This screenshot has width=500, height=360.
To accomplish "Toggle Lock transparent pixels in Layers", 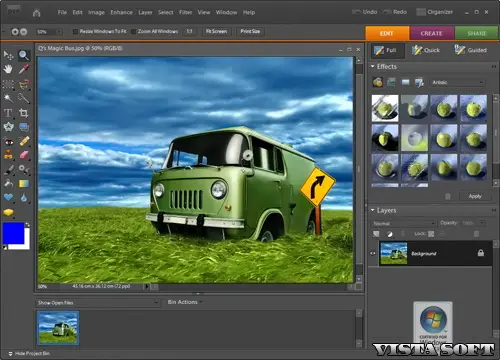I will (x=431, y=234).
